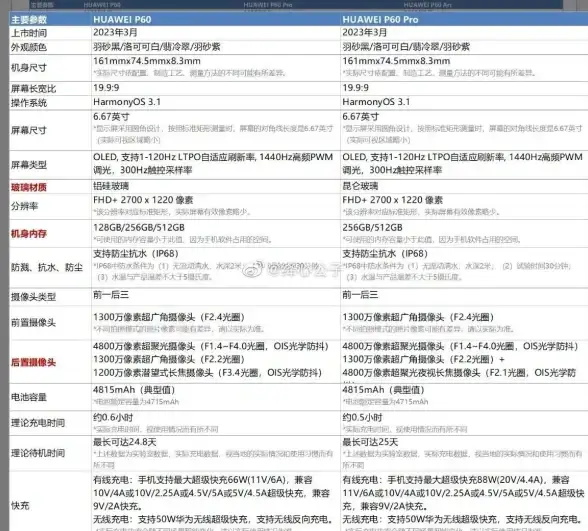Viewport: 588px width, 531px height.
Task: Click FHD+ 2700 x 1220 in P60 column
Action: 144,200
